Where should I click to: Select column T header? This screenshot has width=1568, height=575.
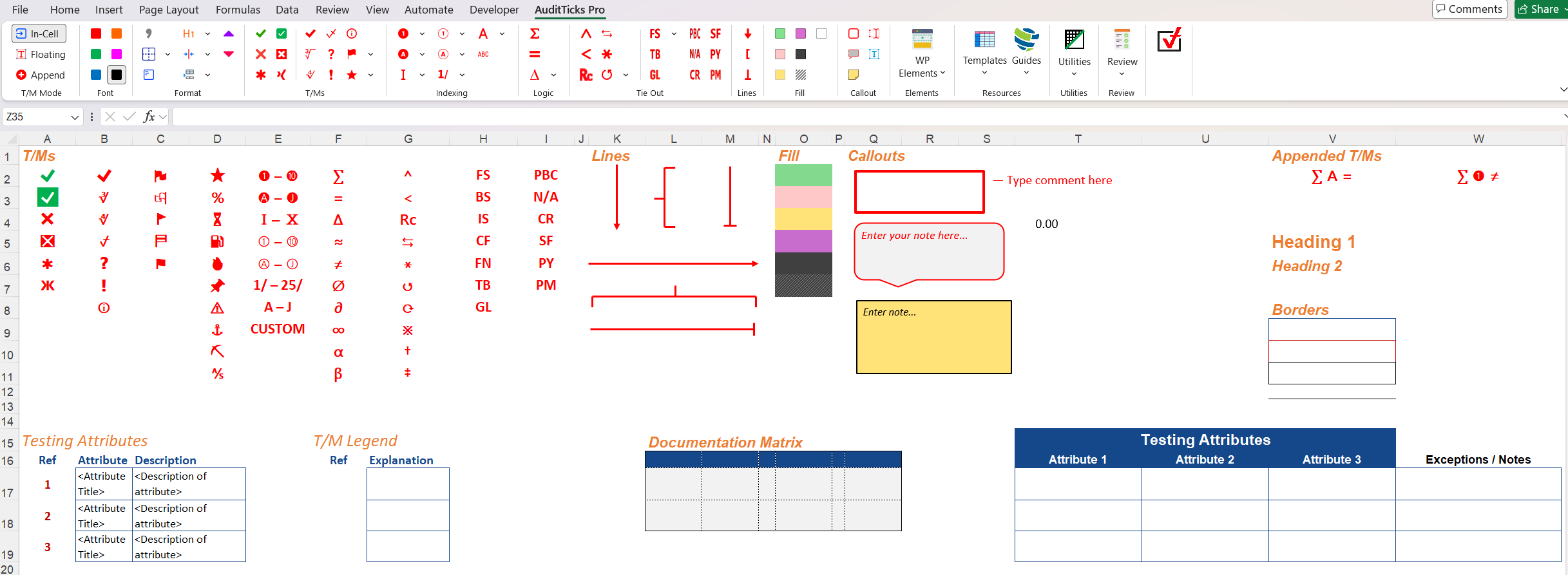tap(1078, 138)
